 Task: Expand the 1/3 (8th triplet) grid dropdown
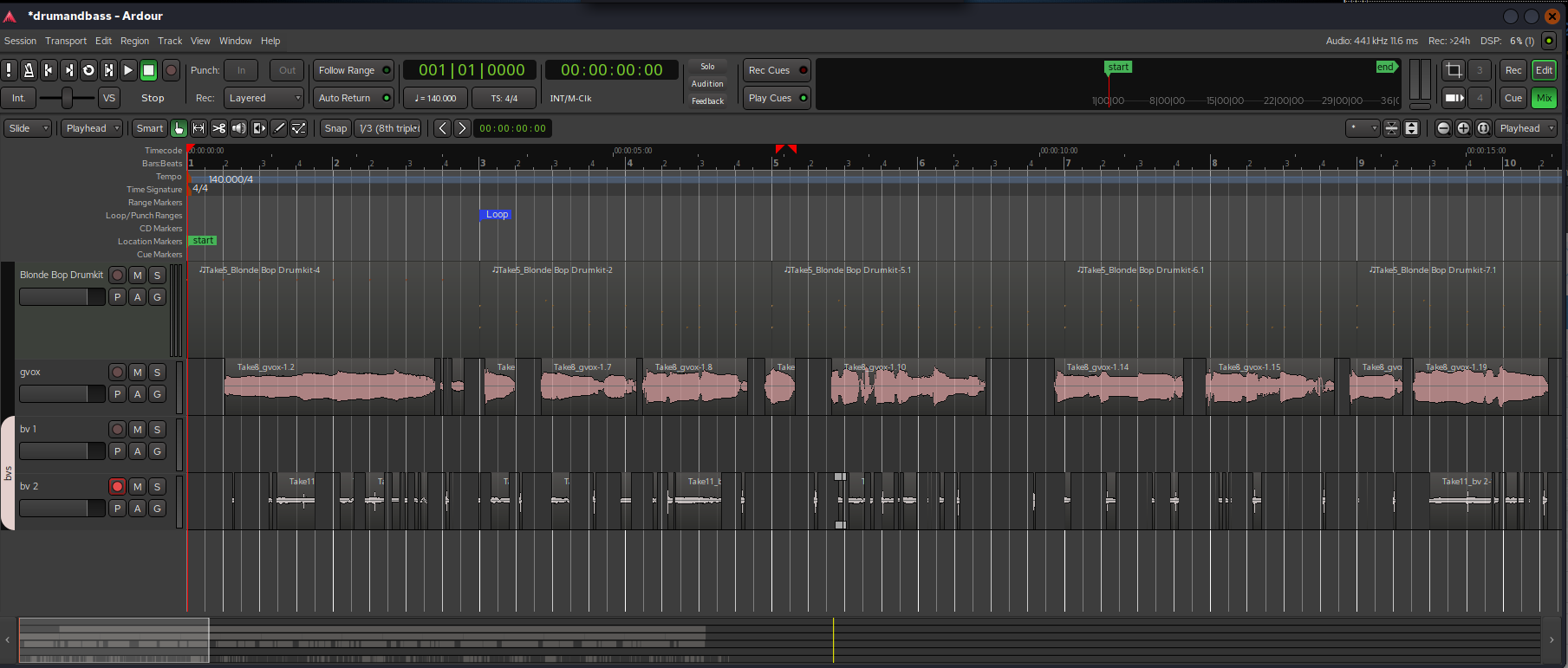(389, 128)
